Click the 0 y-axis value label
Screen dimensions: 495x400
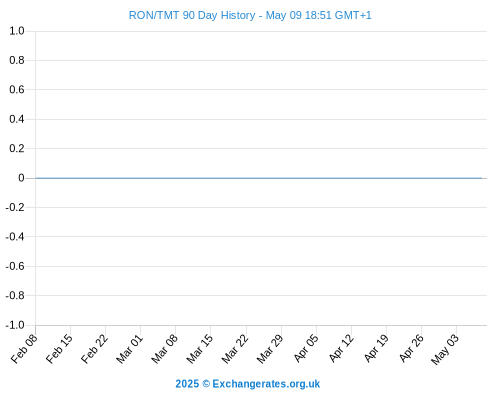21,178
